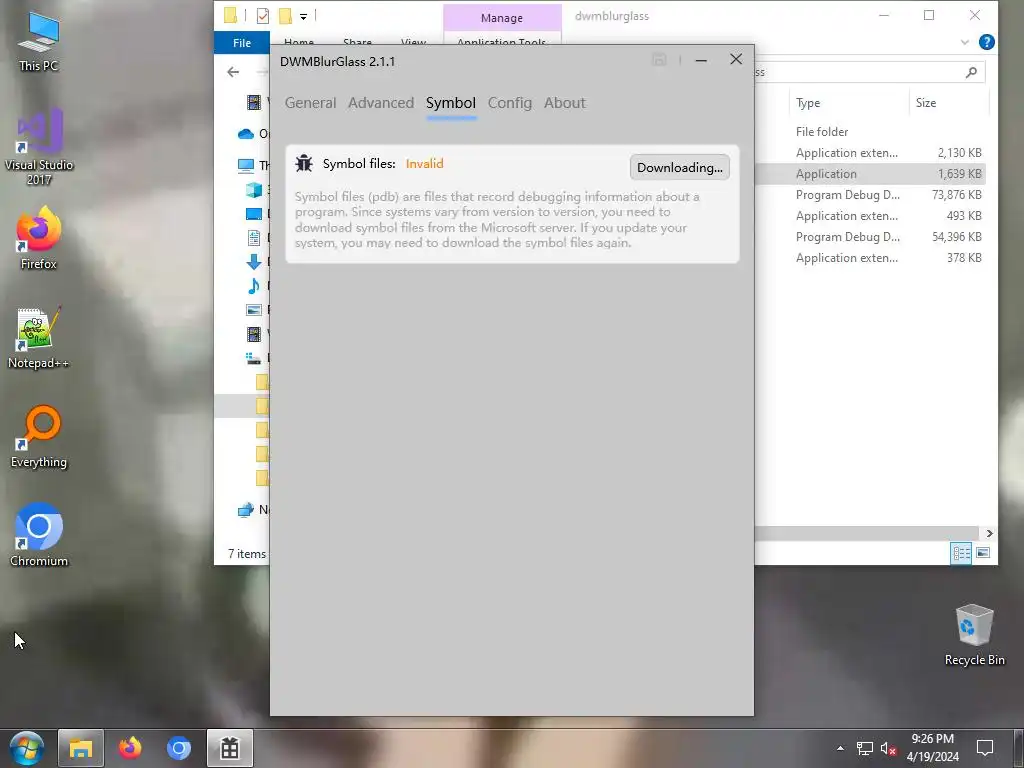Click the Downloads arrow icon in sidebar
This screenshot has height=768, width=1024.
(x=253, y=262)
